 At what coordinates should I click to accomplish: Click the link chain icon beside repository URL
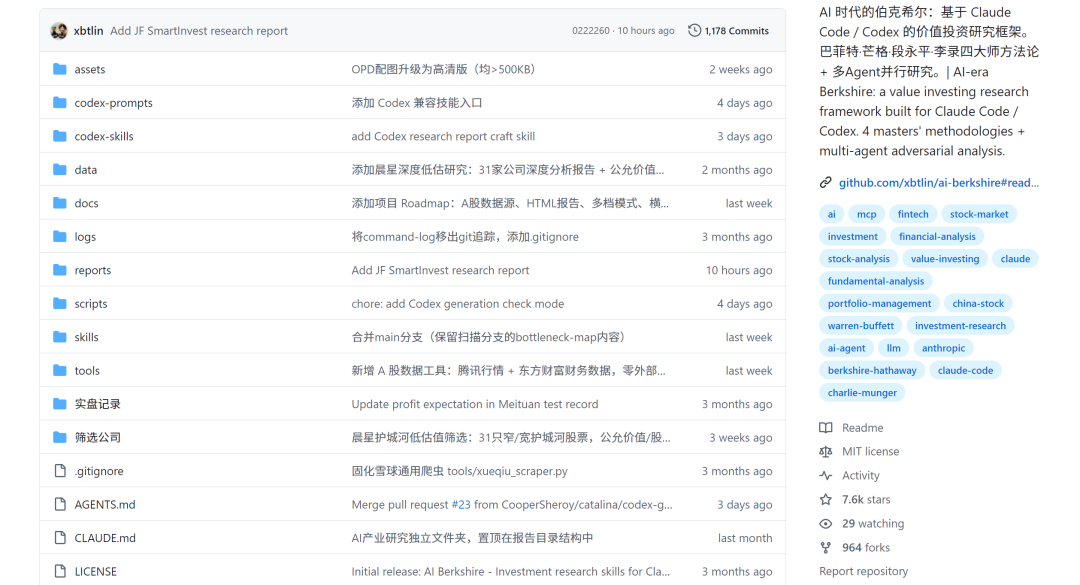(x=825, y=183)
